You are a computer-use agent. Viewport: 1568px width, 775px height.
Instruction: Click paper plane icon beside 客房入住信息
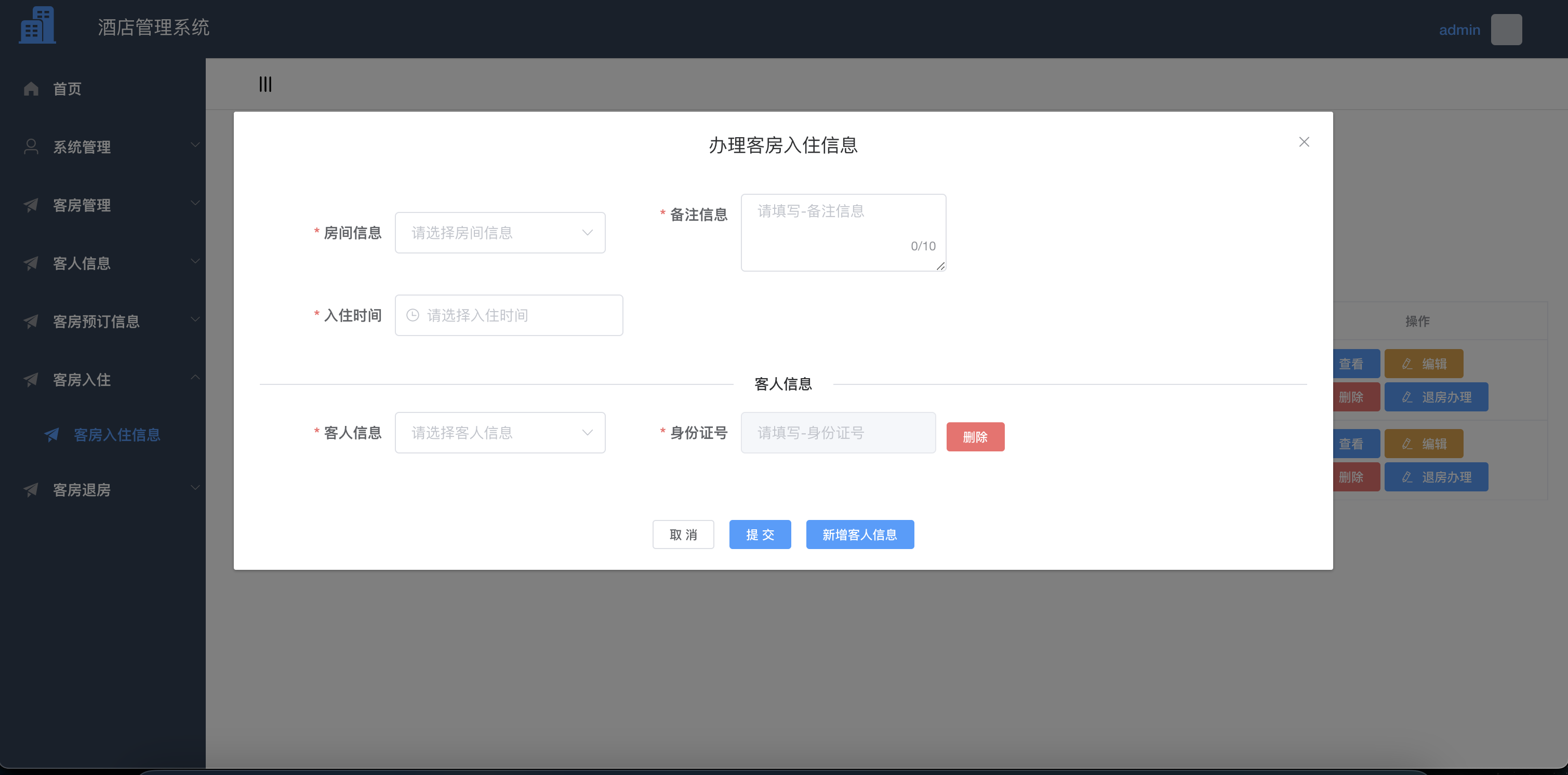[x=52, y=435]
